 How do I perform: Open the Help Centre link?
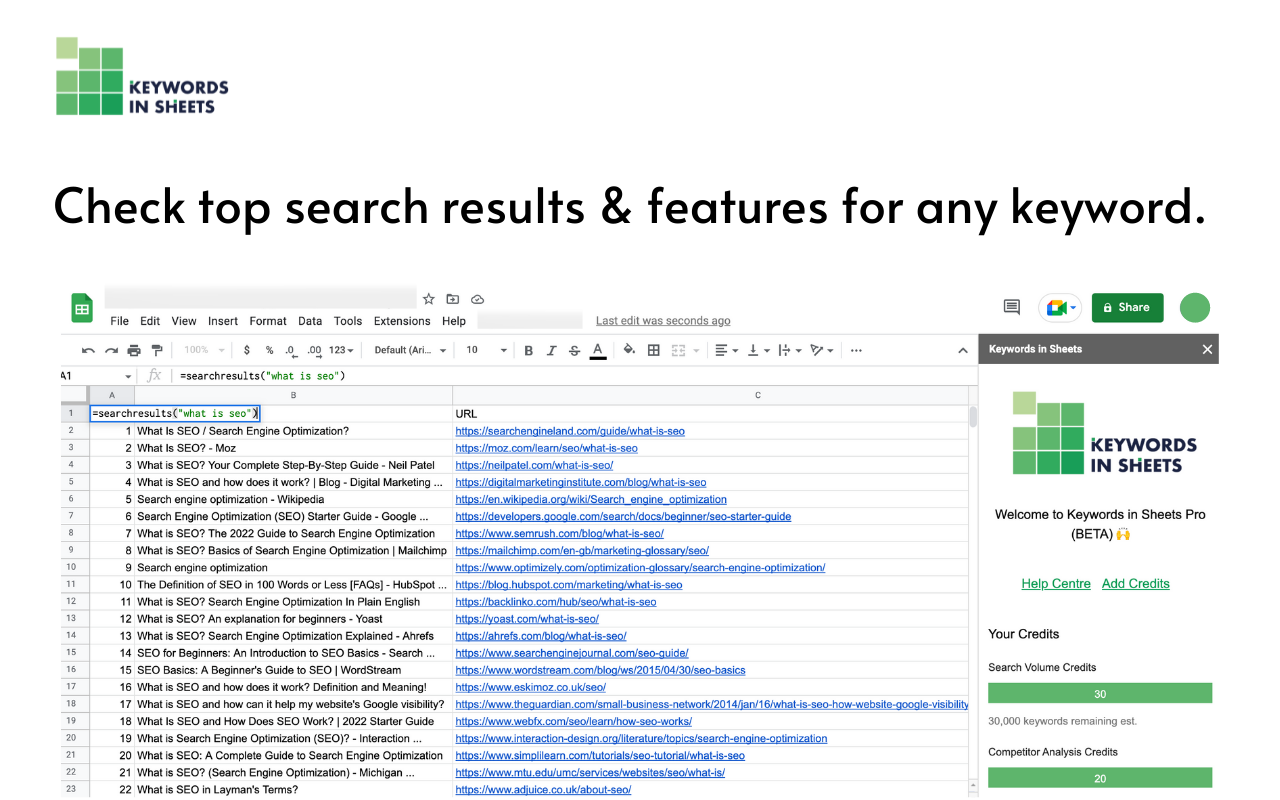(1056, 584)
